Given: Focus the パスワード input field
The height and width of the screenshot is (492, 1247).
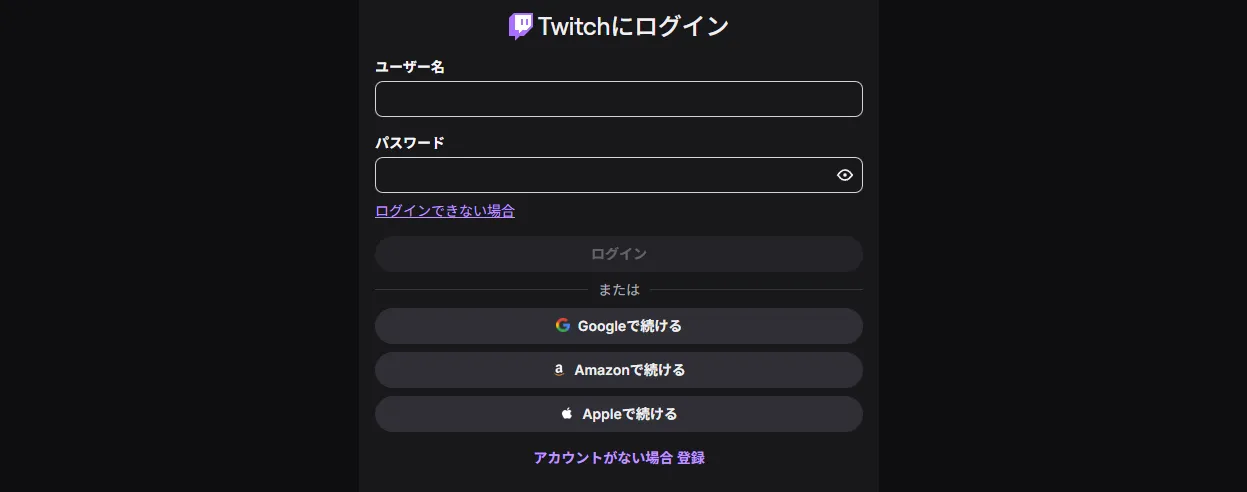Looking at the screenshot, I should coord(600,175).
